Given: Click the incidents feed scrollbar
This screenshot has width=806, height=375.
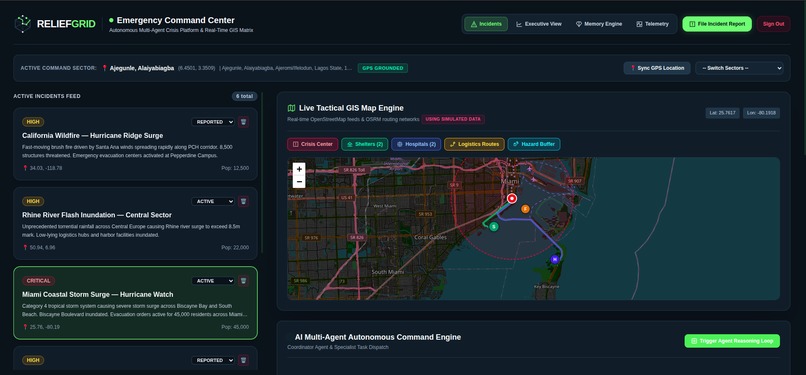Looking at the screenshot, I should point(262,172).
